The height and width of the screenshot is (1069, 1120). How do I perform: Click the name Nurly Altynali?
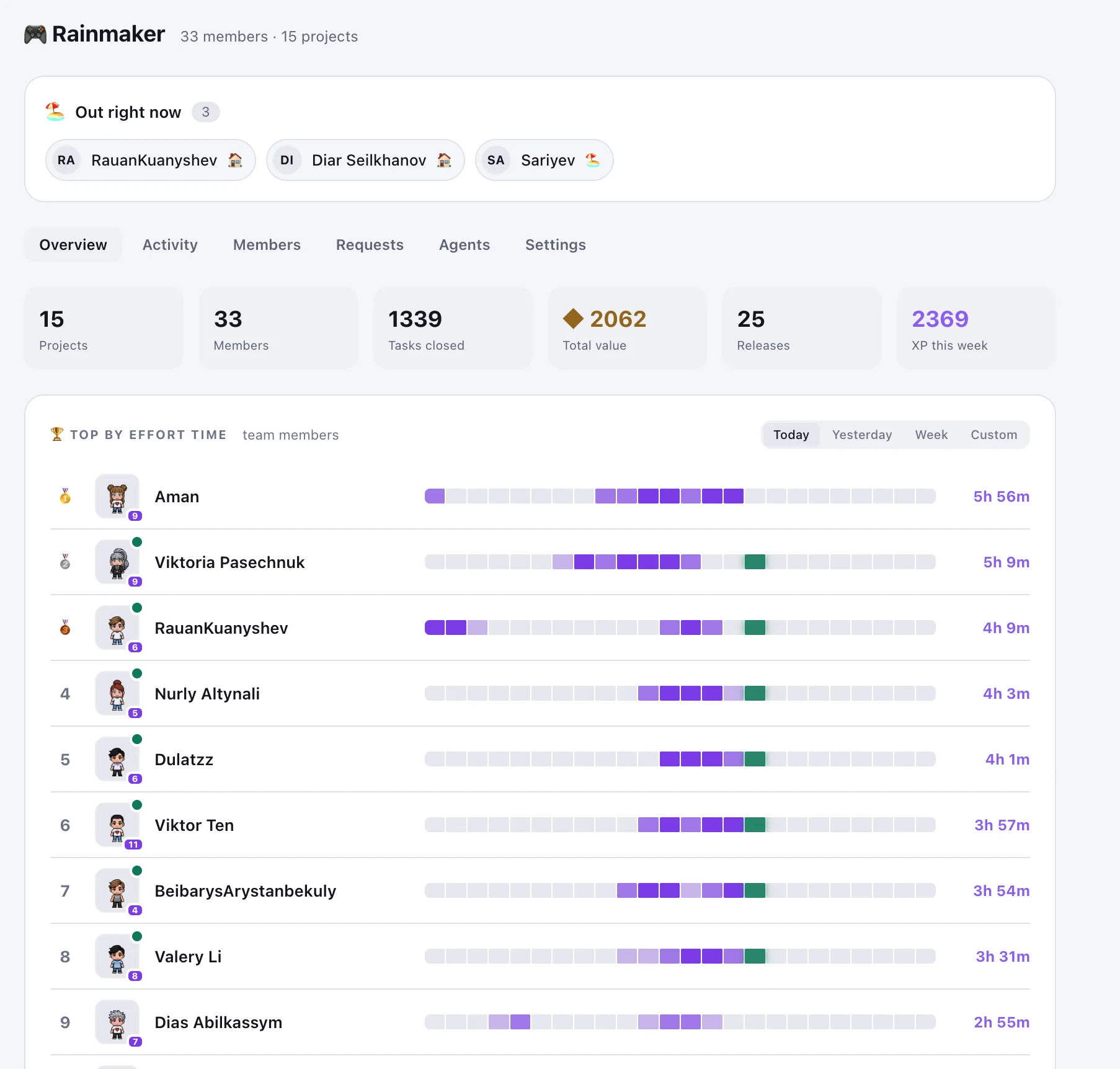[207, 694]
